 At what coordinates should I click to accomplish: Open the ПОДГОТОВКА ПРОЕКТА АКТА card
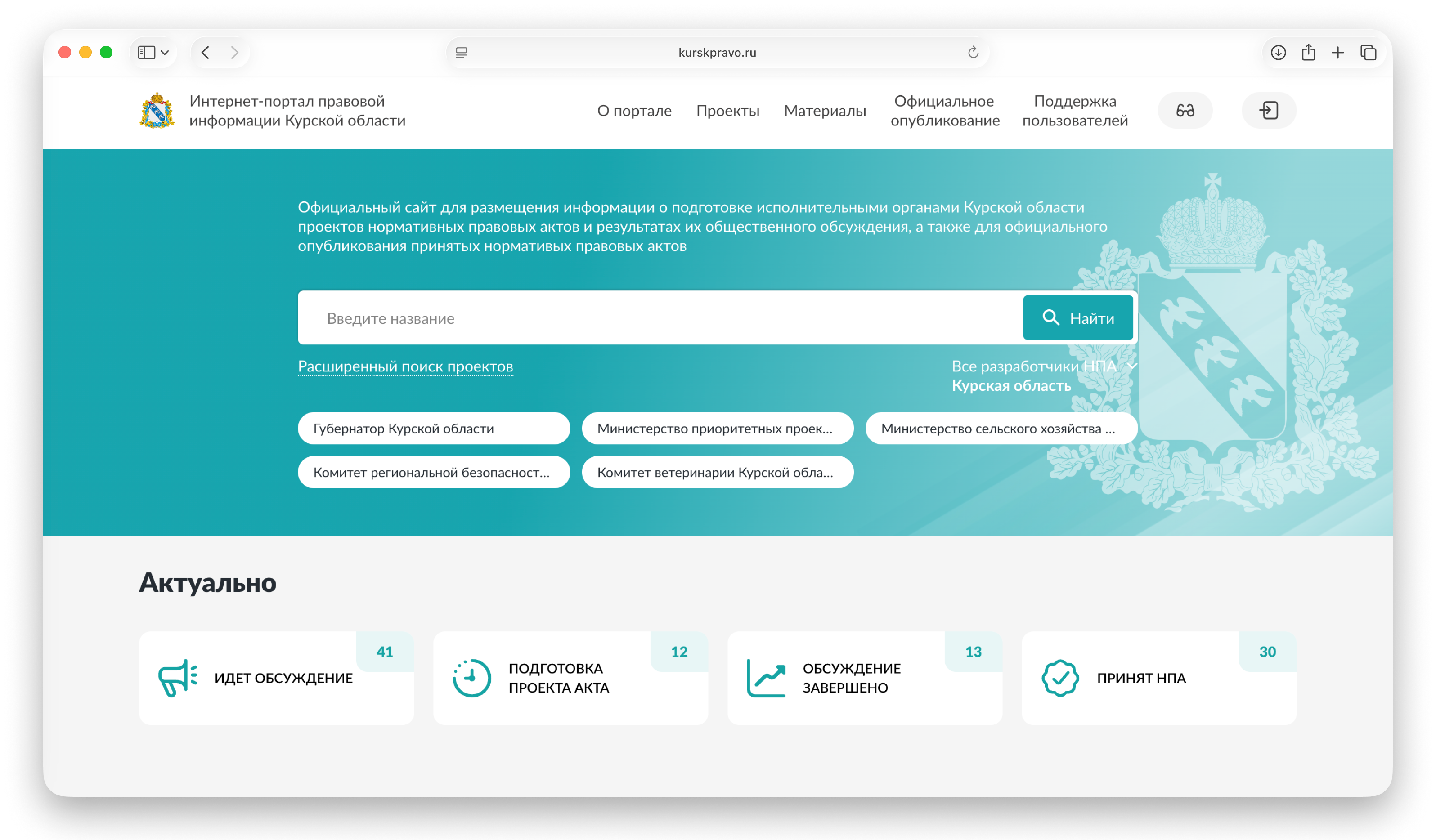pos(570,678)
